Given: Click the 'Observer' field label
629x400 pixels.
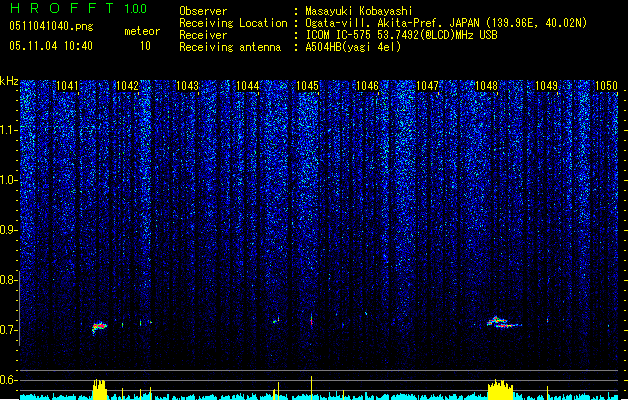Looking at the screenshot, I should point(203,11).
